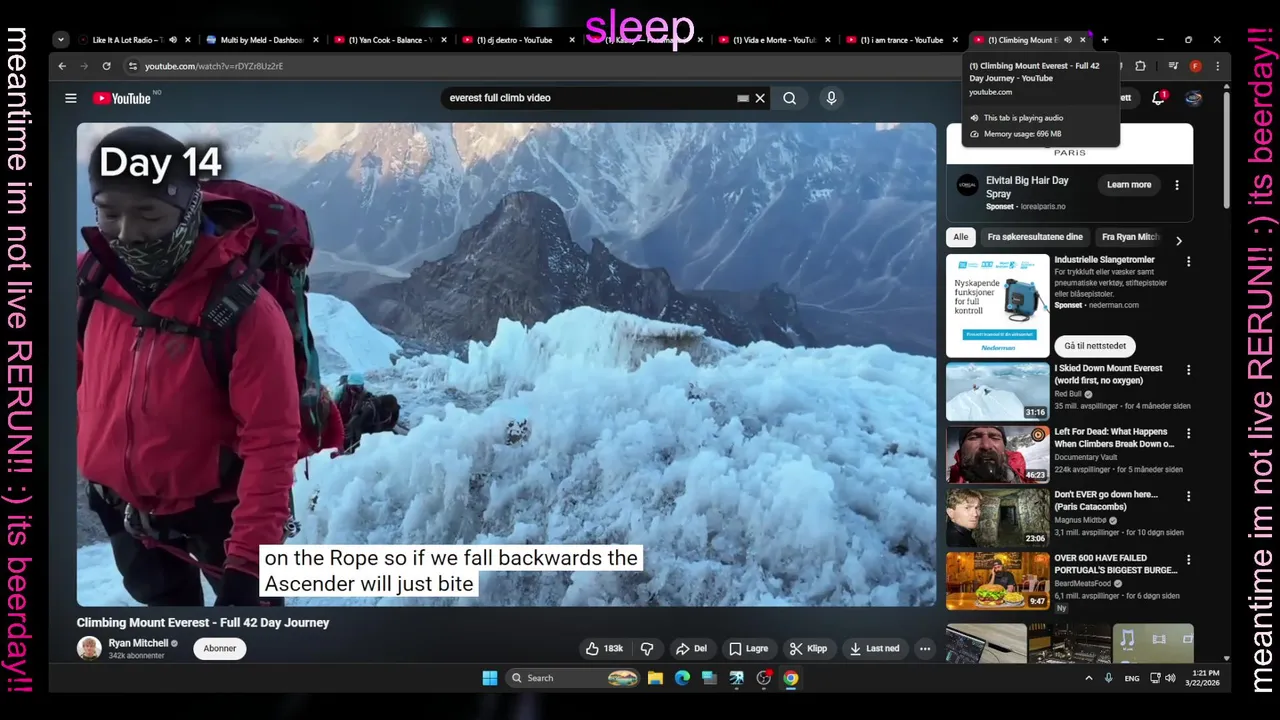This screenshot has width=1280, height=720.
Task: Share the video with Del
Action: coord(691,648)
